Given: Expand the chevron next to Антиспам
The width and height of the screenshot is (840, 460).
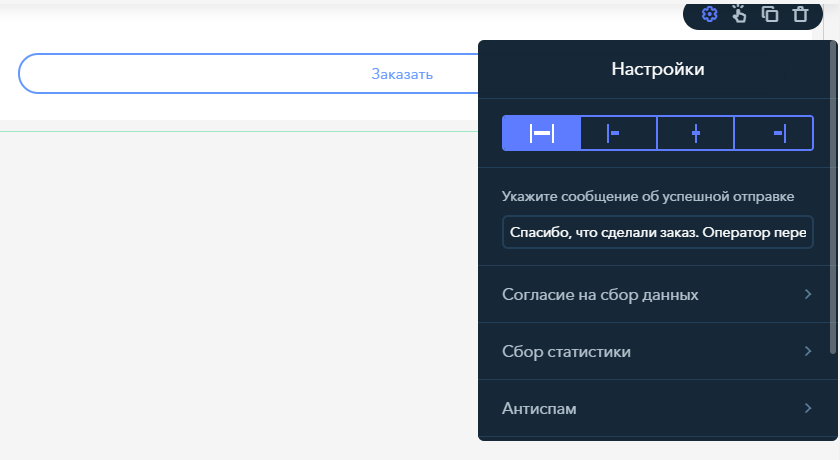Looking at the screenshot, I should pyautogui.click(x=808, y=408).
